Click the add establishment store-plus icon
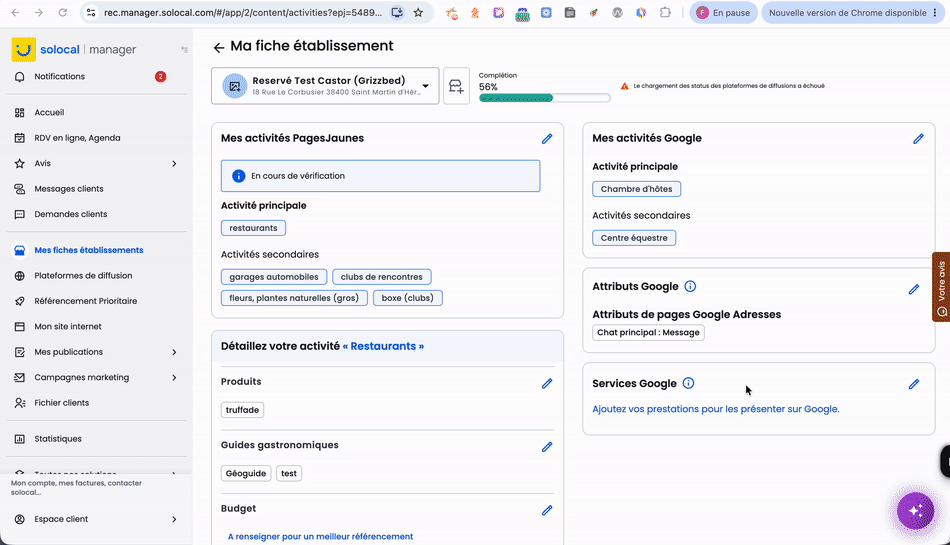This screenshot has width=950, height=545. click(x=456, y=86)
